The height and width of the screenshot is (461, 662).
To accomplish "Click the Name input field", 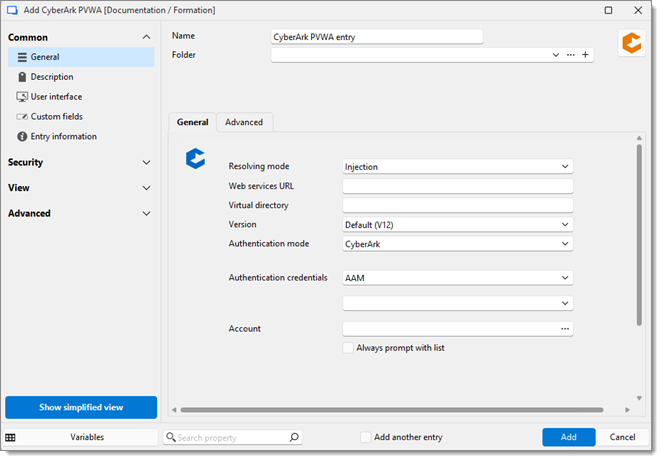I will tap(377, 37).
